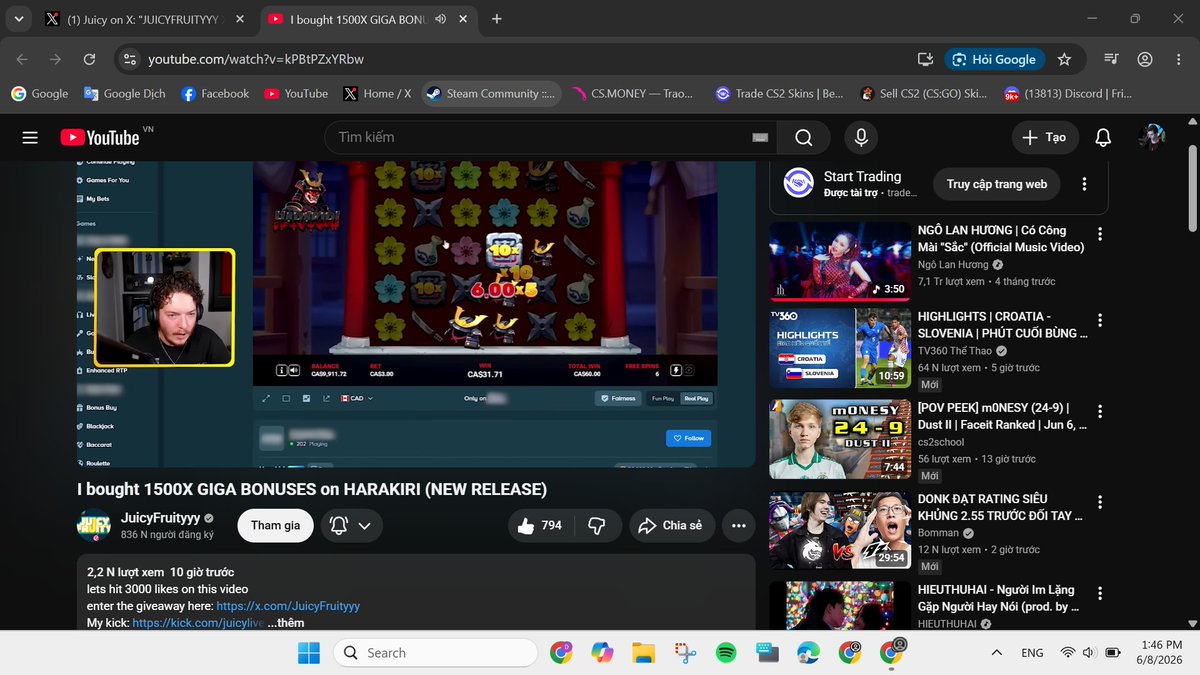
Task: Dislike the HARAKIRI video
Action: click(x=597, y=525)
